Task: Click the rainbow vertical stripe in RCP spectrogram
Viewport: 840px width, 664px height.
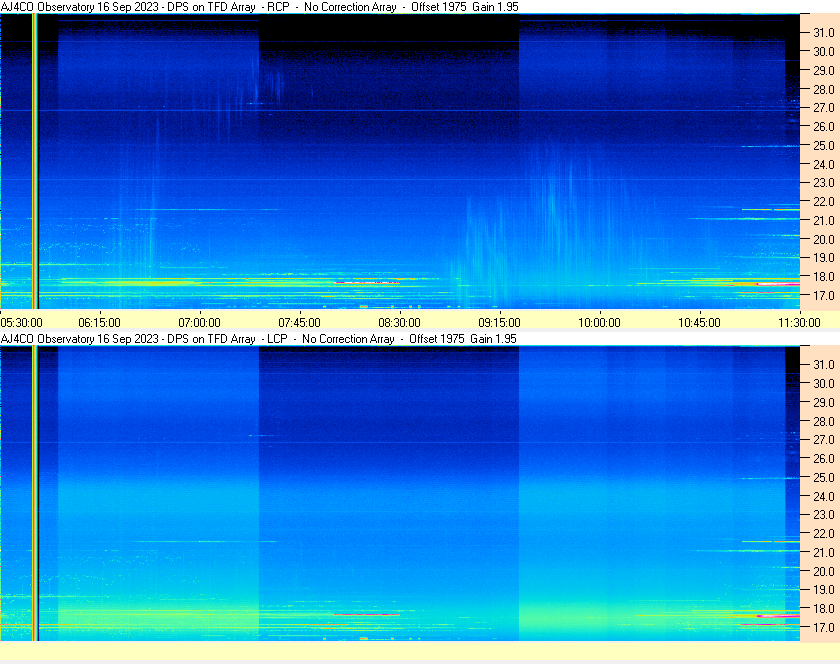Action: (x=35, y=161)
